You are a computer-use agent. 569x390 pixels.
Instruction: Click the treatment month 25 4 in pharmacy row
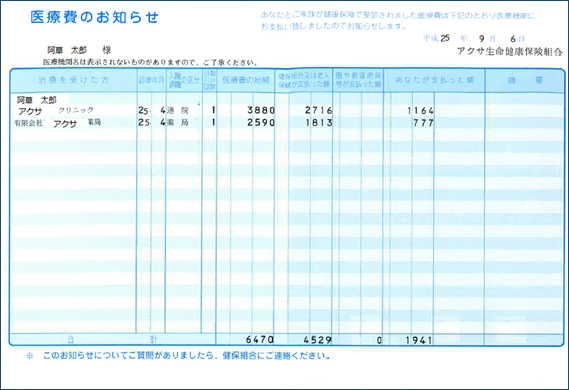[x=152, y=122]
